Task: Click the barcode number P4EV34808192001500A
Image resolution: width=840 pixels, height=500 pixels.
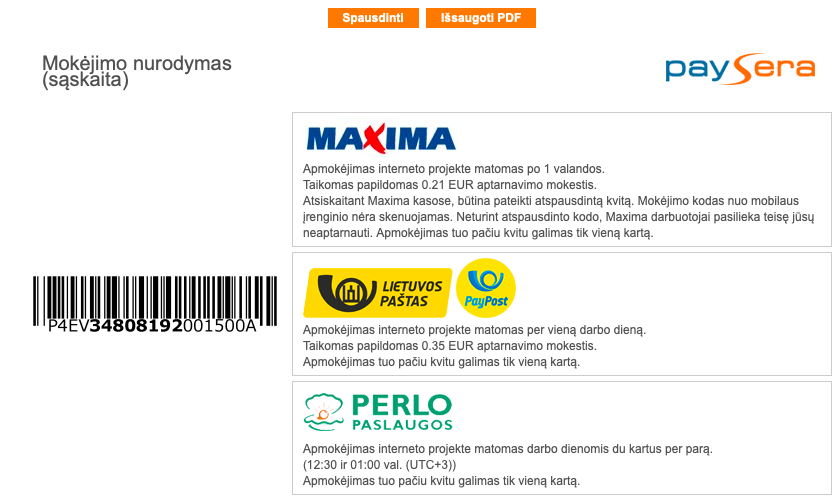Action: click(152, 325)
